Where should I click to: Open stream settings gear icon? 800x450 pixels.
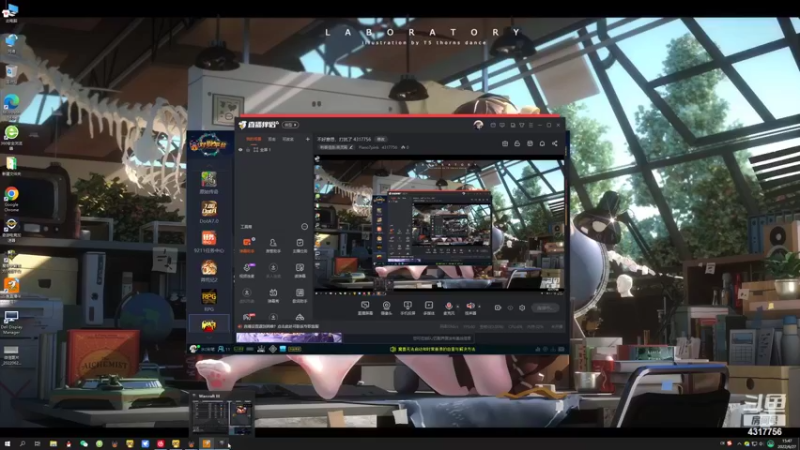522,308
